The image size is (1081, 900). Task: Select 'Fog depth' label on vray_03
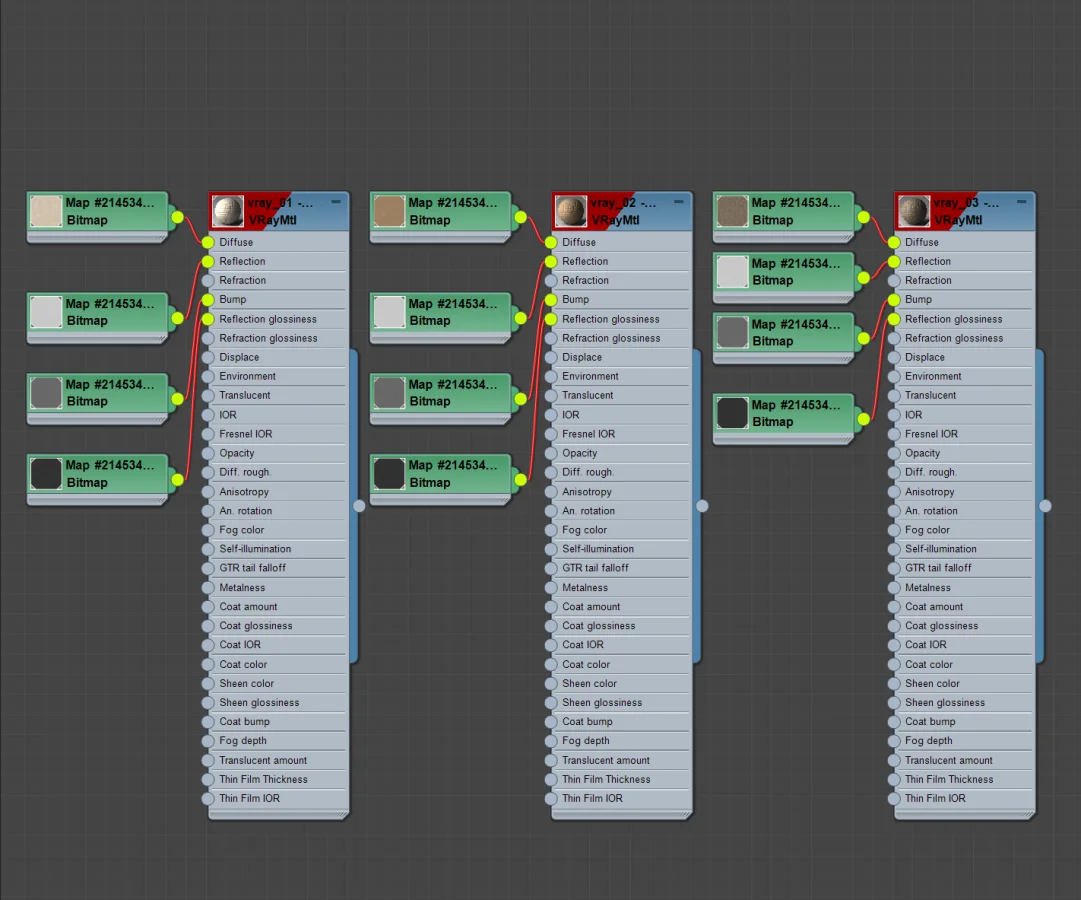click(929, 741)
